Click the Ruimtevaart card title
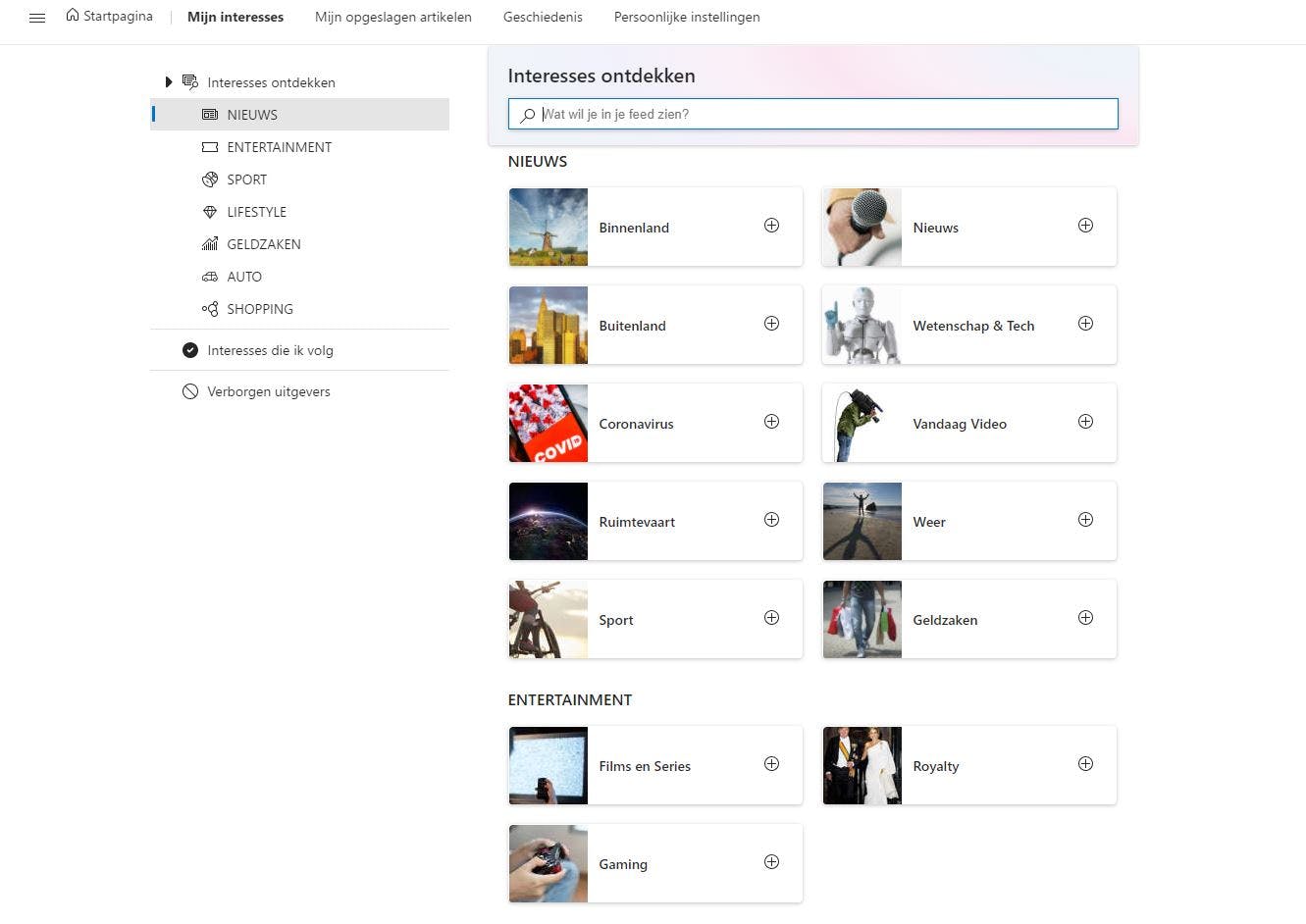This screenshot has height=924, width=1306. pos(637,522)
